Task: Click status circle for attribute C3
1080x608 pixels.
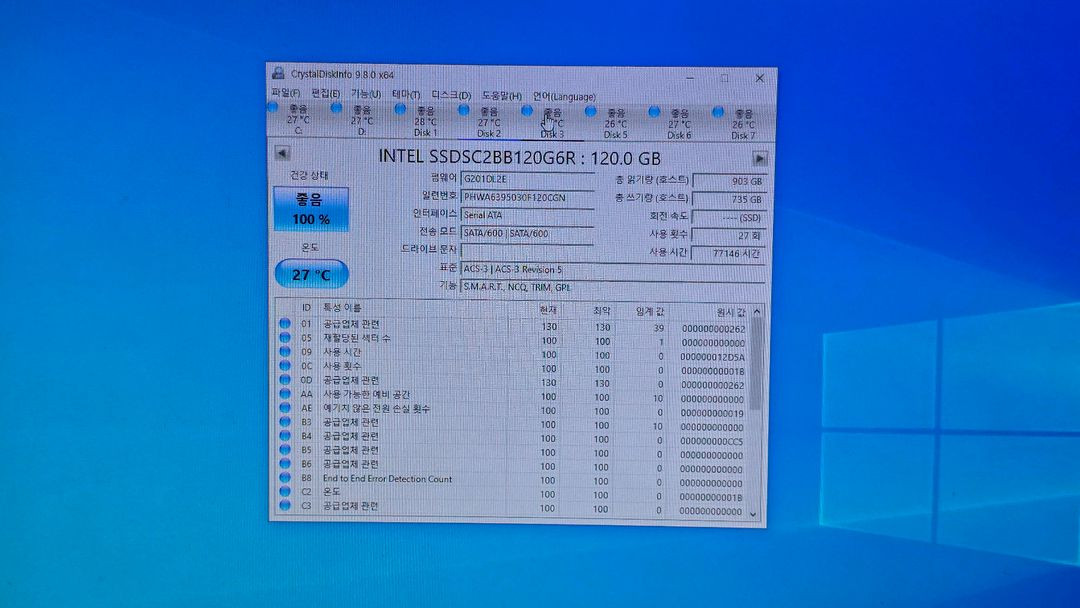Action: (284, 505)
